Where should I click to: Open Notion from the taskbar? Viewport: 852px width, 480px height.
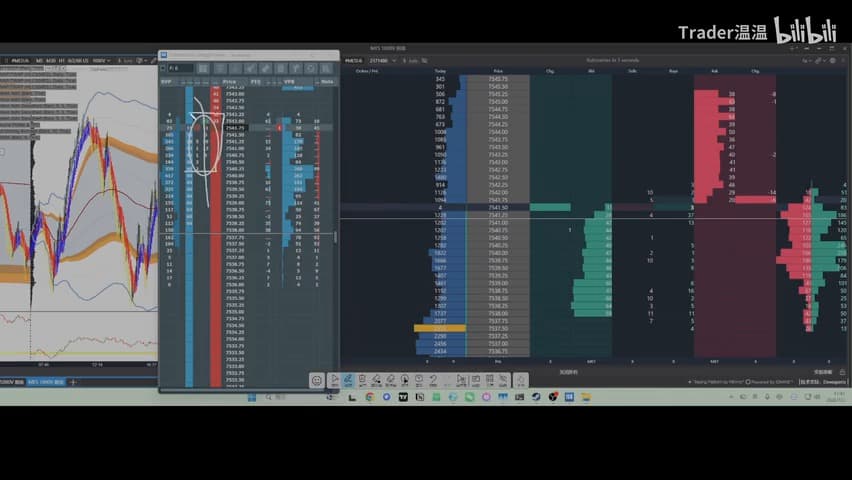[419, 397]
